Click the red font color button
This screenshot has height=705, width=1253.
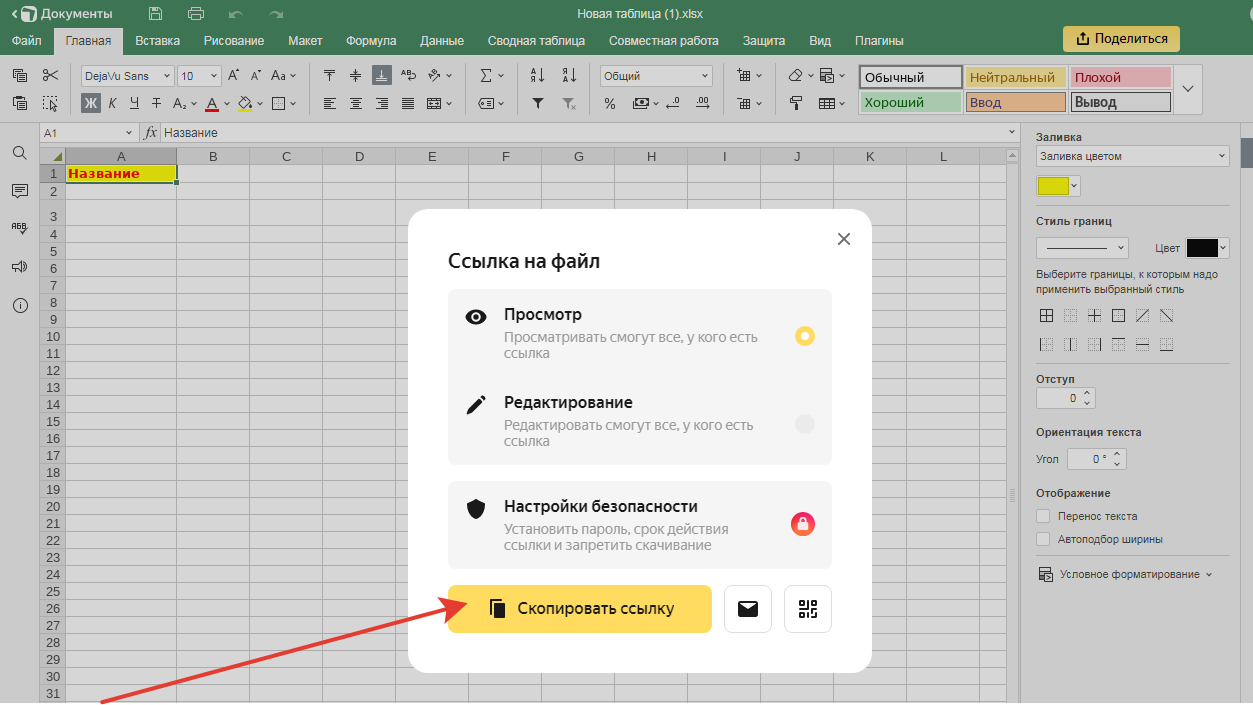[212, 103]
